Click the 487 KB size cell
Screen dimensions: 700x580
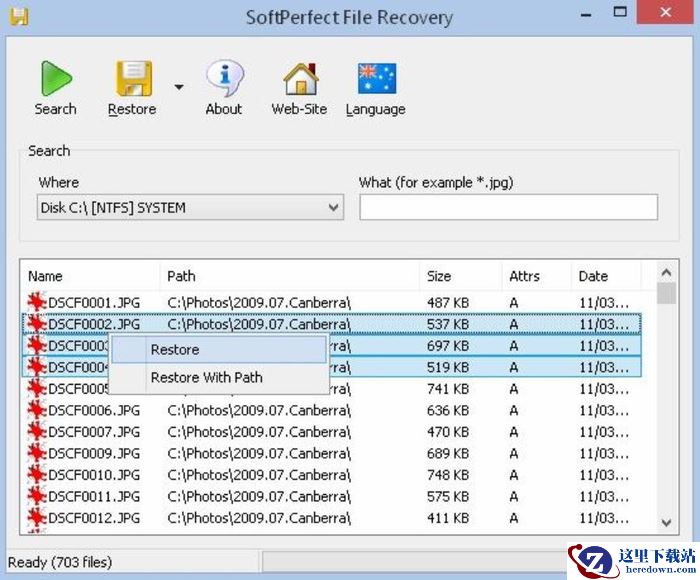pos(448,303)
